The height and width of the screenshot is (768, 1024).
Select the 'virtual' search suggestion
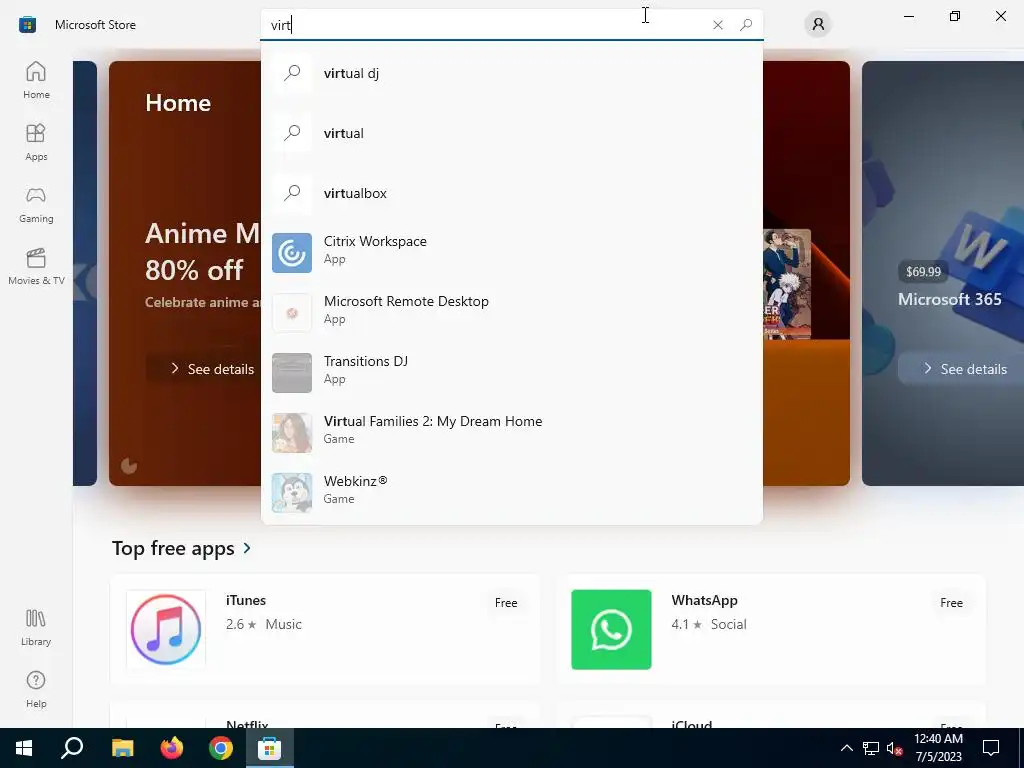511,133
